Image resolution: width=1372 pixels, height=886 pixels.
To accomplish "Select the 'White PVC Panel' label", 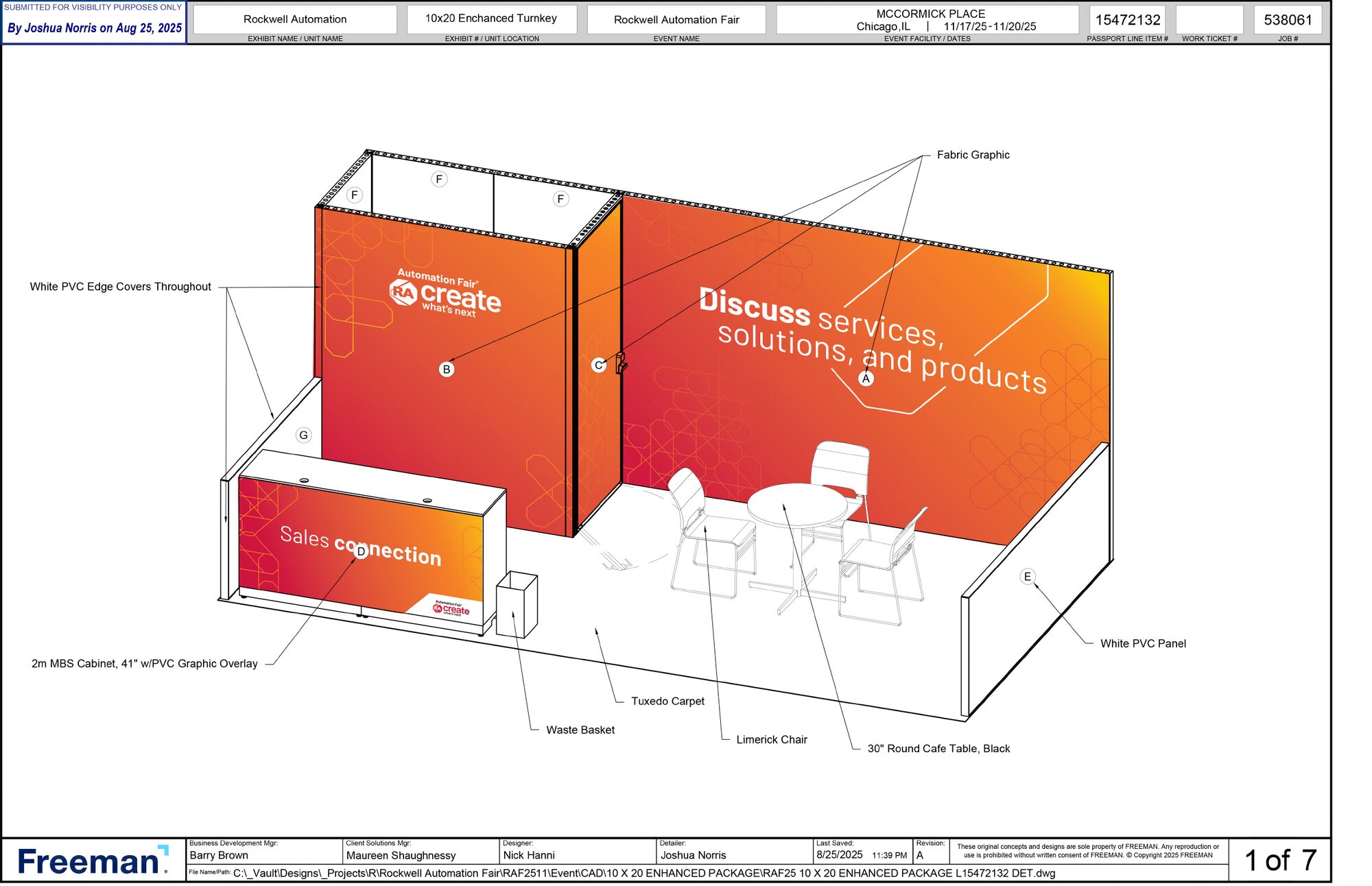I will tap(1143, 643).
